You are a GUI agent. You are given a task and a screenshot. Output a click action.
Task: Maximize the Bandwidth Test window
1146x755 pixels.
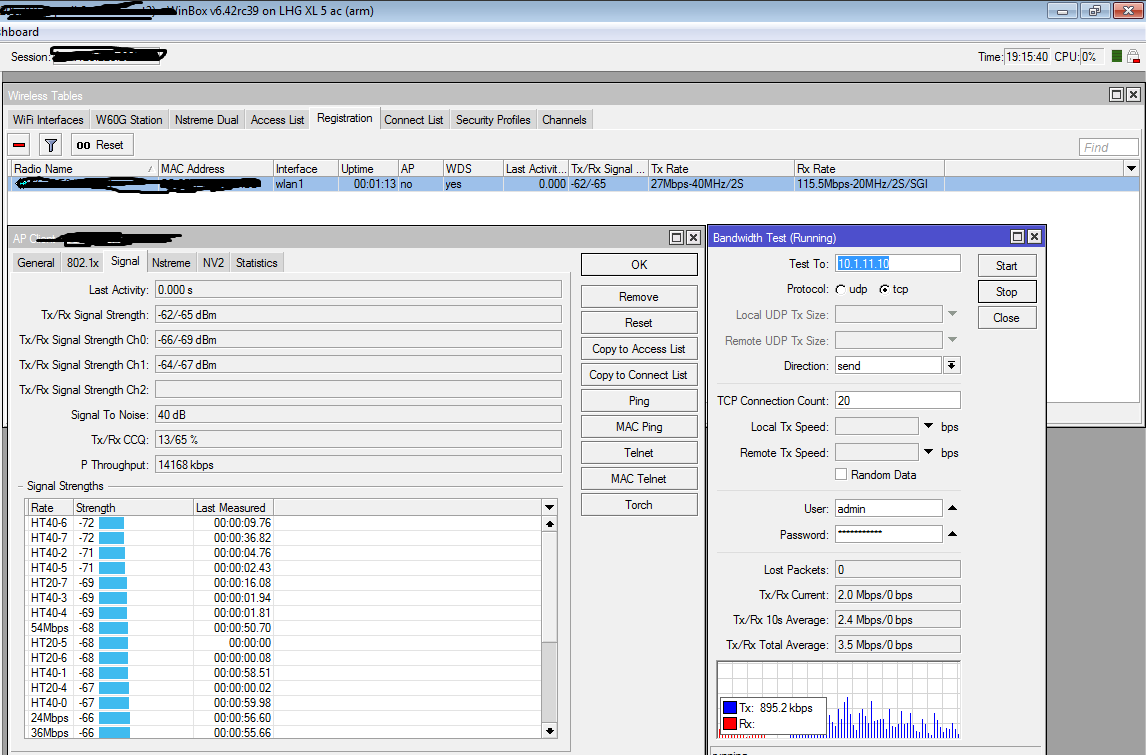tap(1017, 237)
